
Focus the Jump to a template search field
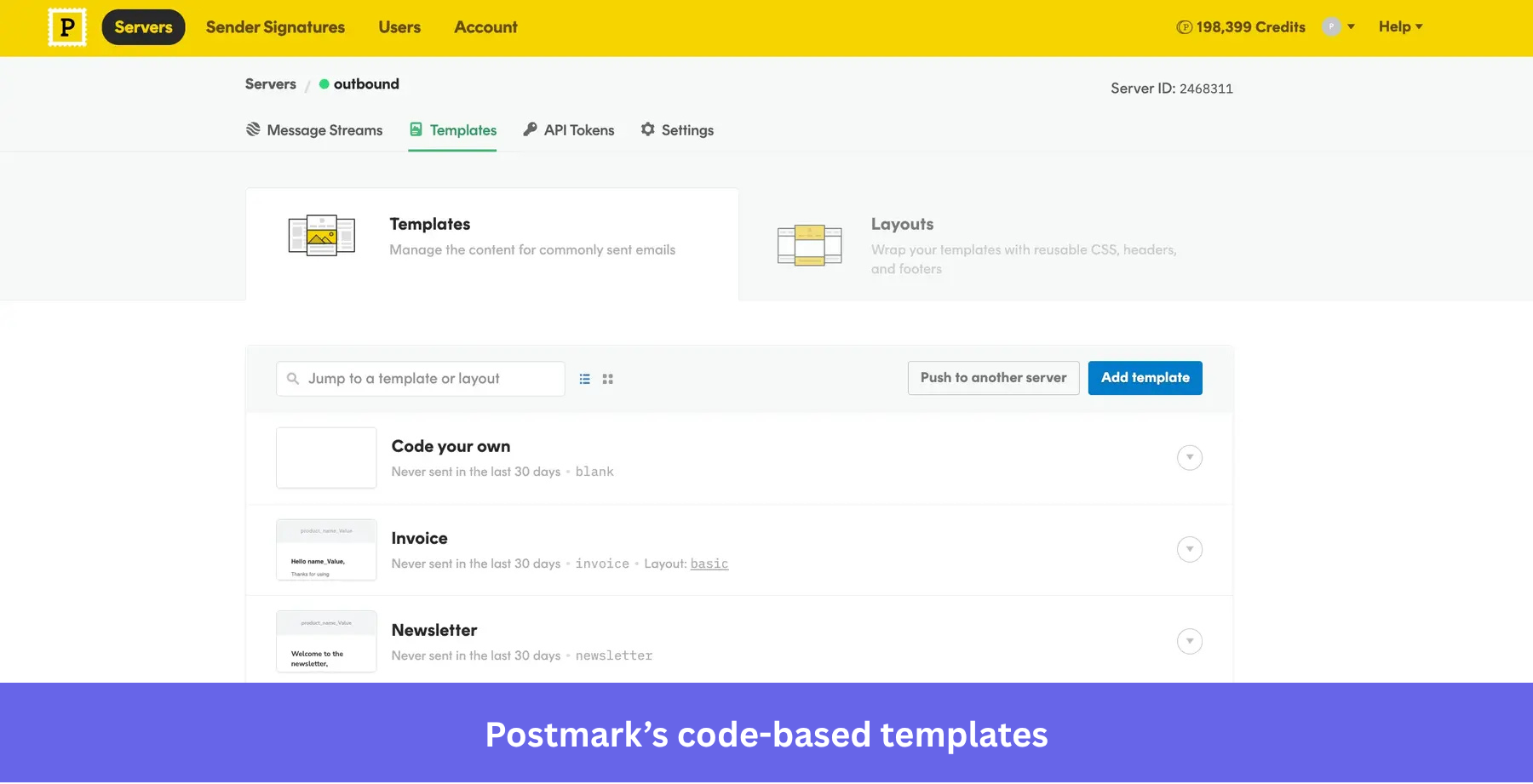point(421,379)
